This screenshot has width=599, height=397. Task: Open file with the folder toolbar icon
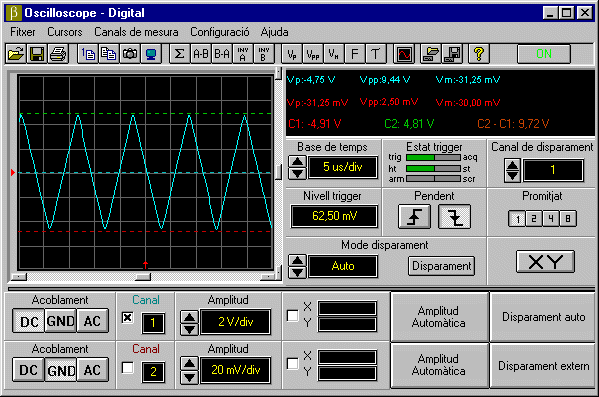pyautogui.click(x=15, y=54)
